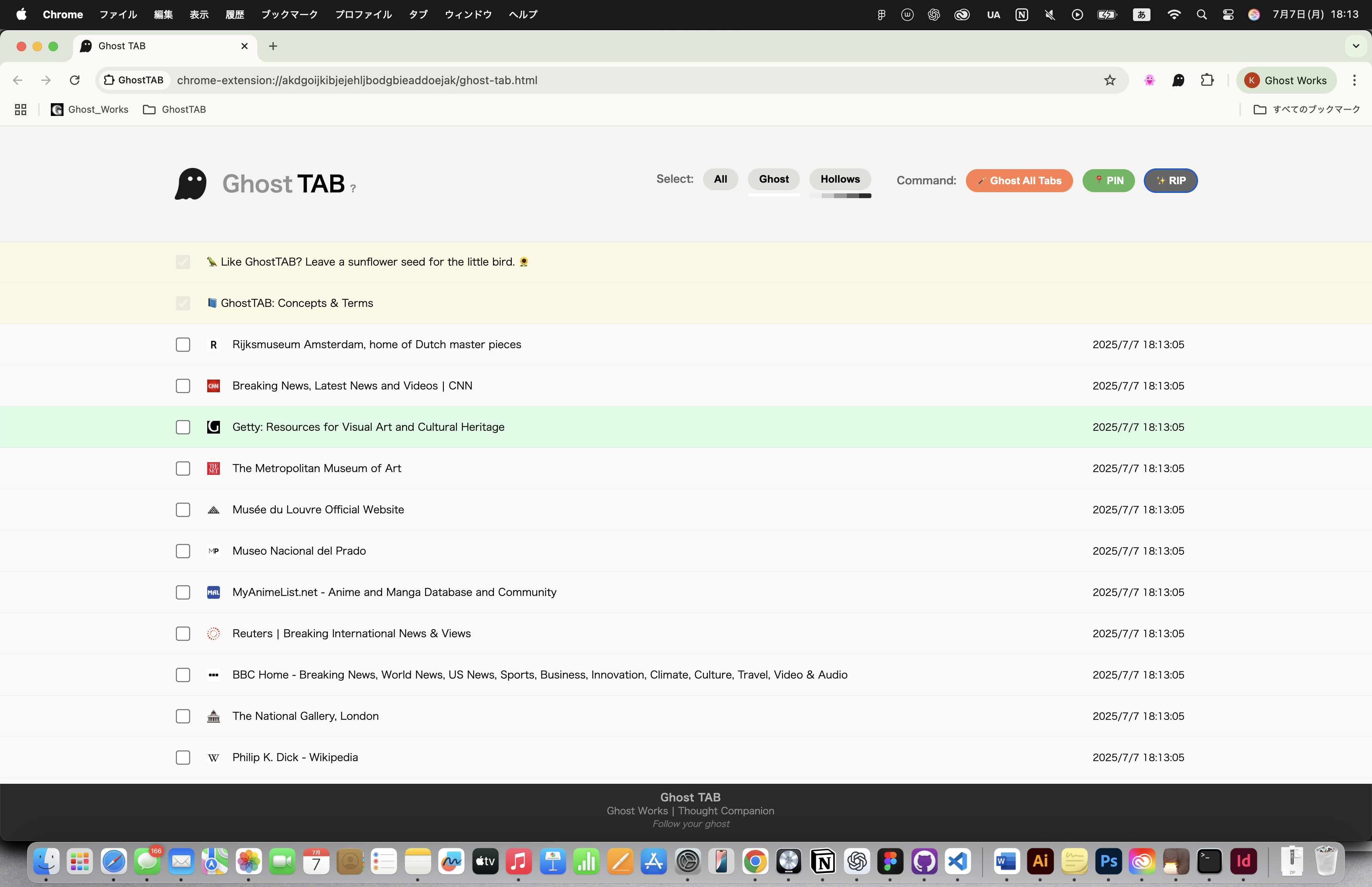Screen dimensions: 1372x887
Task: Click the BBC favicon
Action: tap(214, 675)
